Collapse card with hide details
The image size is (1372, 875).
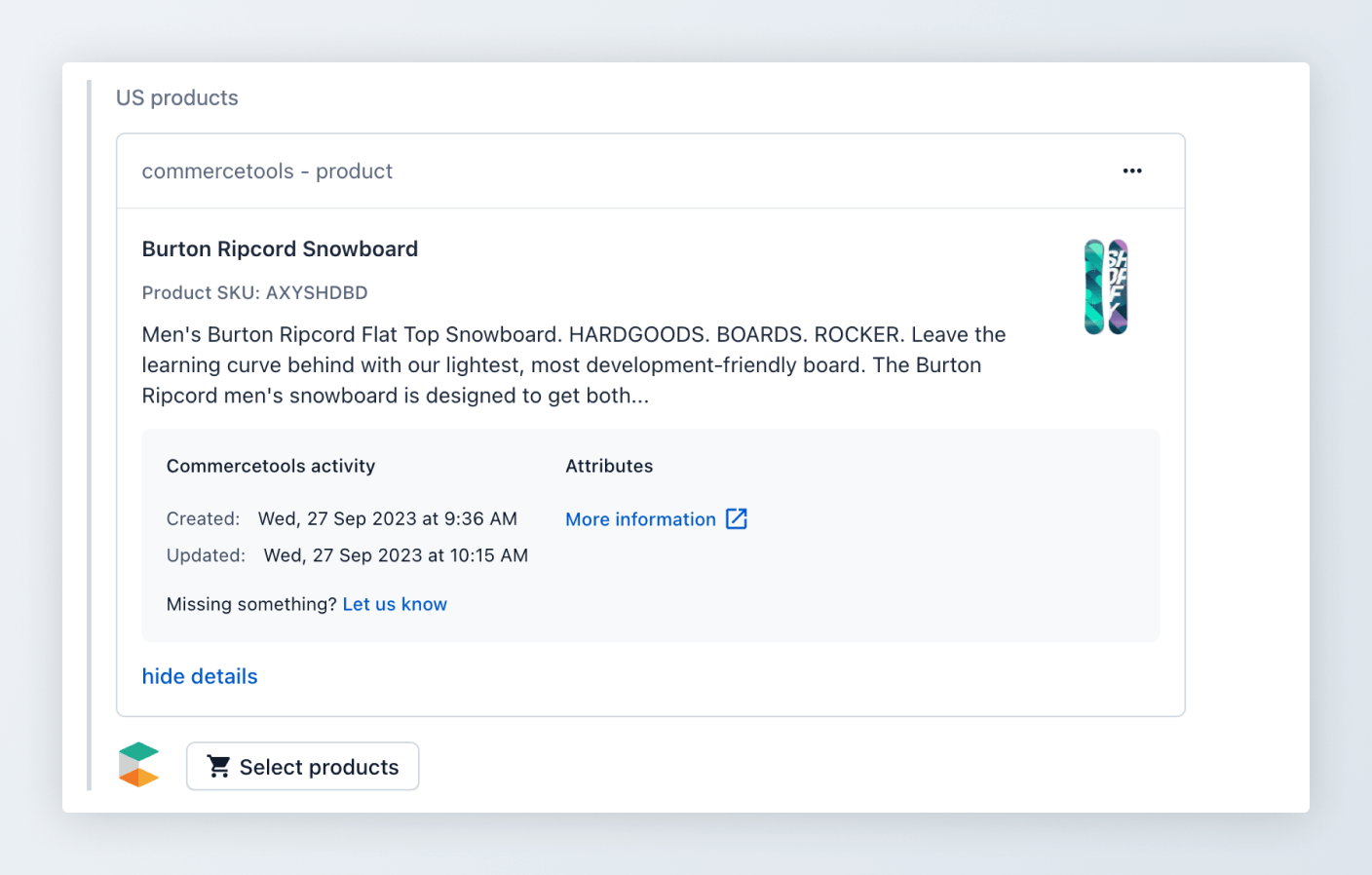click(200, 676)
